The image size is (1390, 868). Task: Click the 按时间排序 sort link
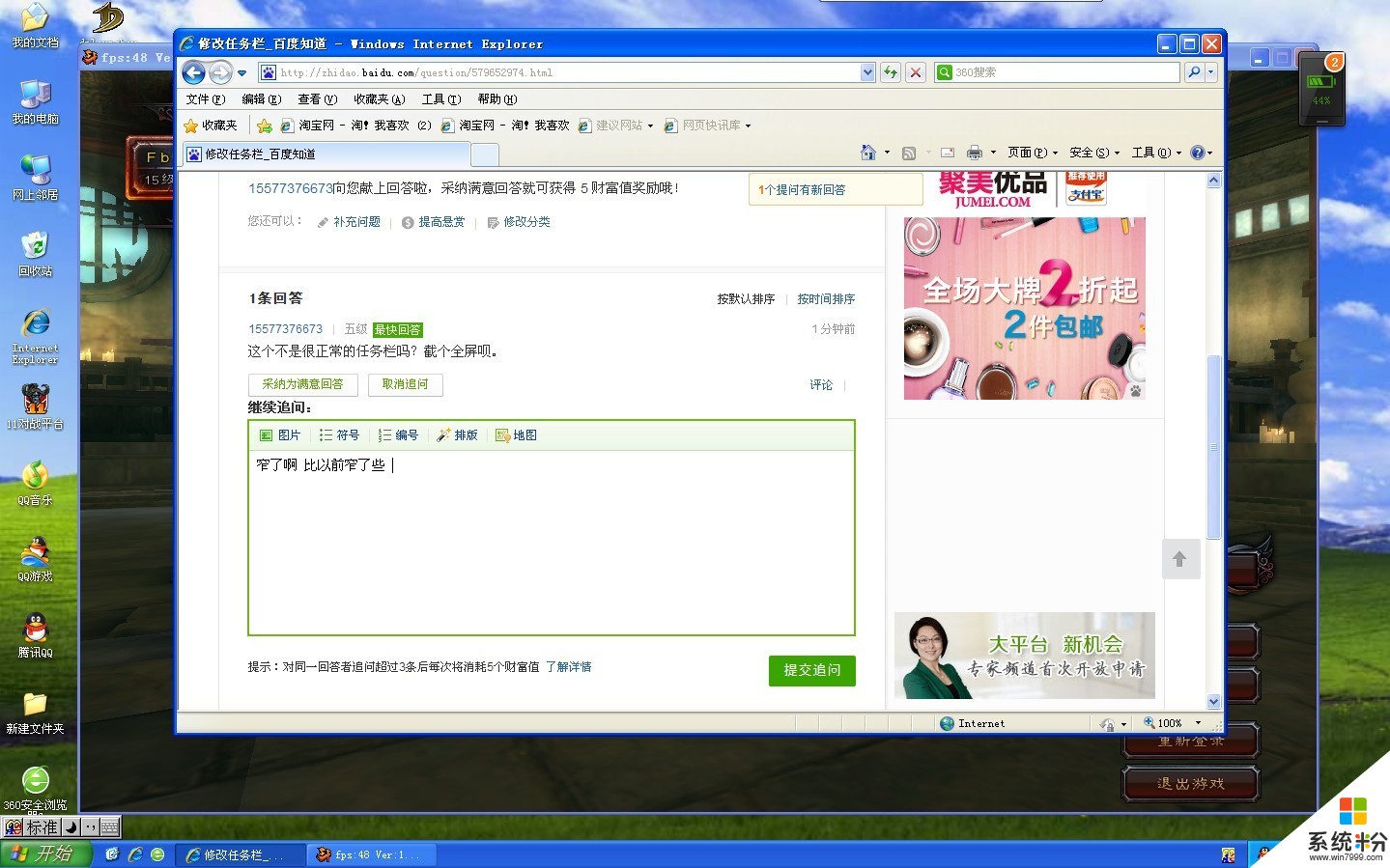825,299
